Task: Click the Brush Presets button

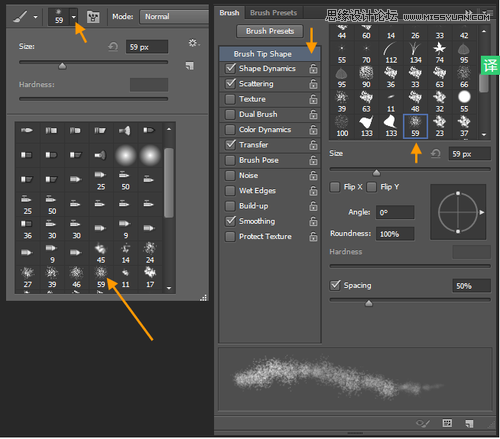Action: tap(270, 31)
